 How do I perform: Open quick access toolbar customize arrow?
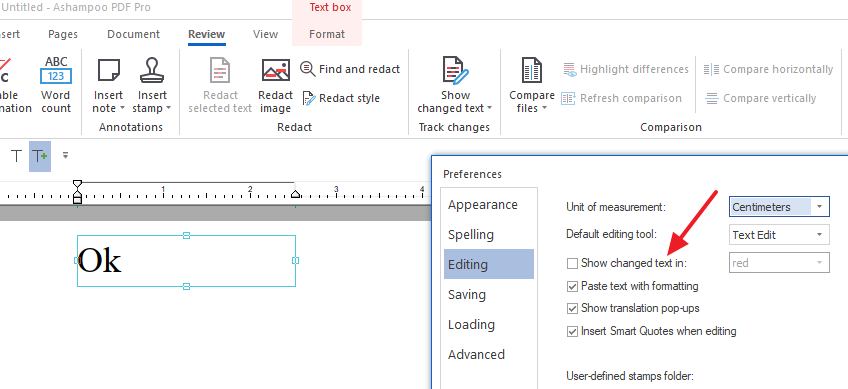[65, 155]
